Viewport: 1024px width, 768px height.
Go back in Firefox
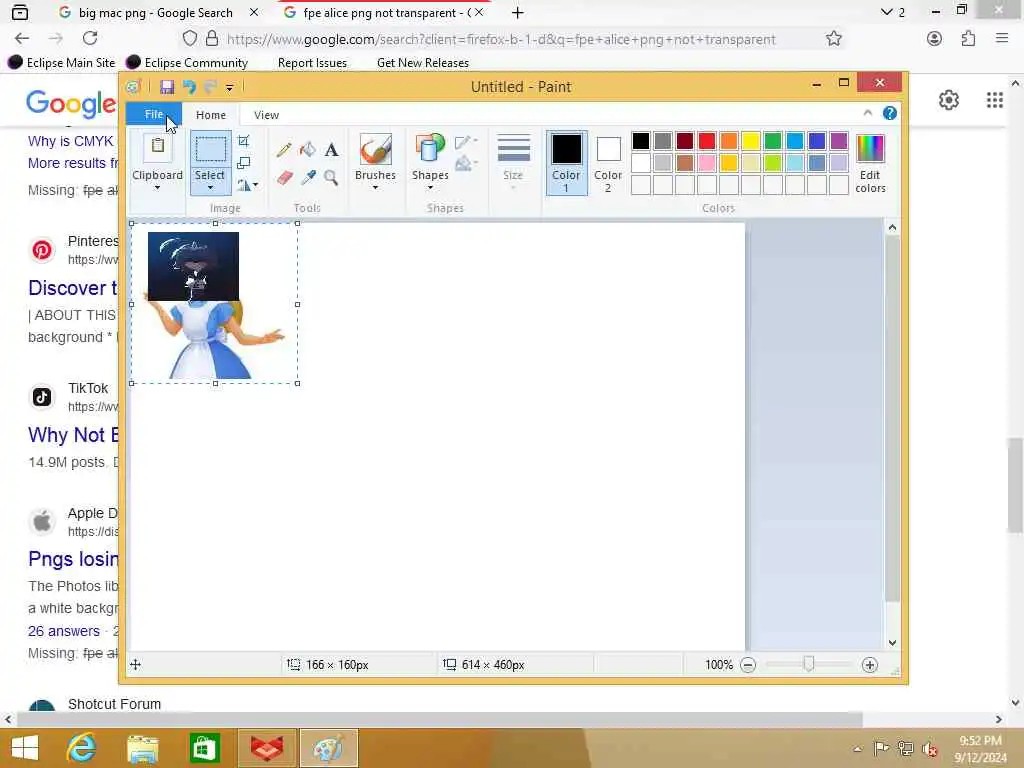(x=22, y=39)
